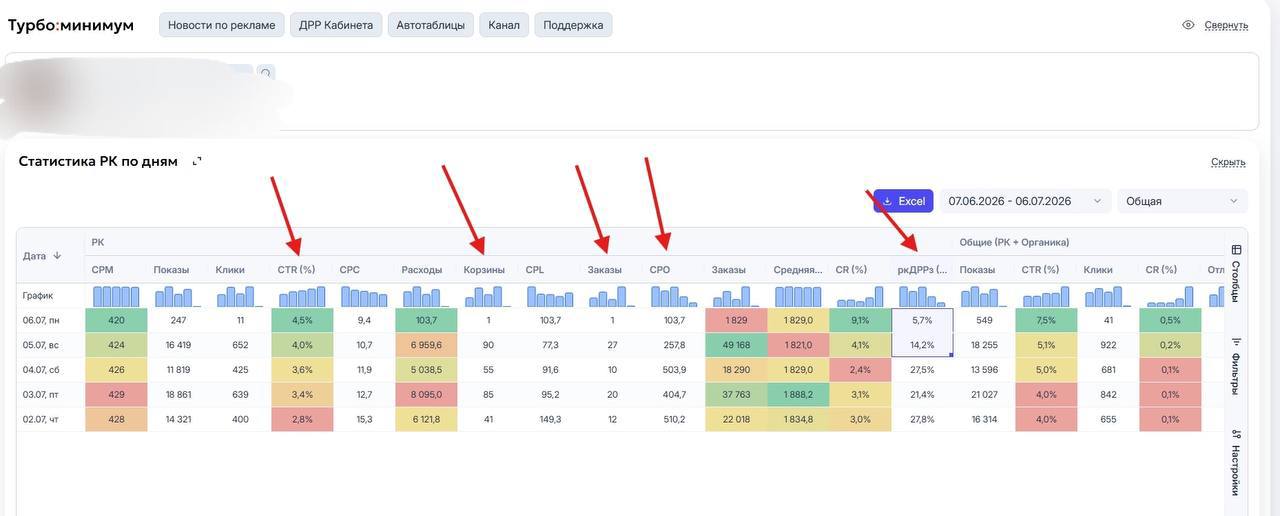Image resolution: width=1280 pixels, height=516 pixels.
Task: Click the search icon near the blurred field
Action: point(265,73)
